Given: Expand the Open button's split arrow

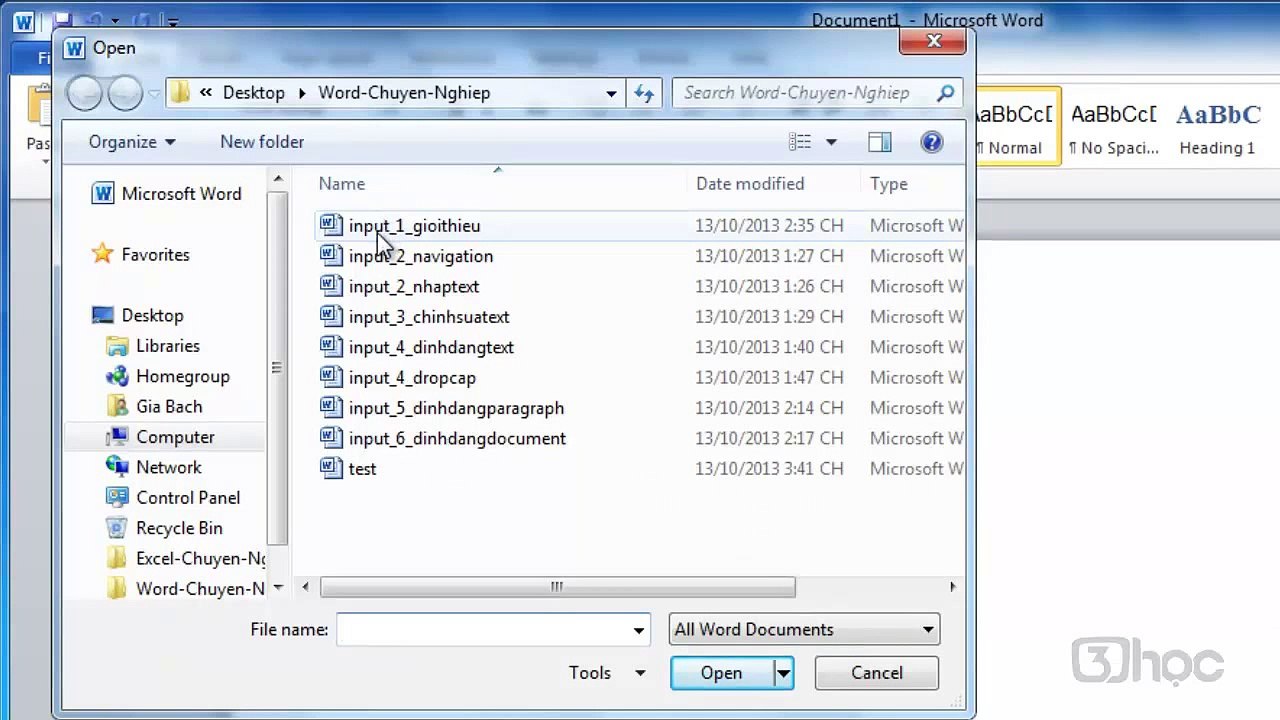Looking at the screenshot, I should click(x=784, y=673).
